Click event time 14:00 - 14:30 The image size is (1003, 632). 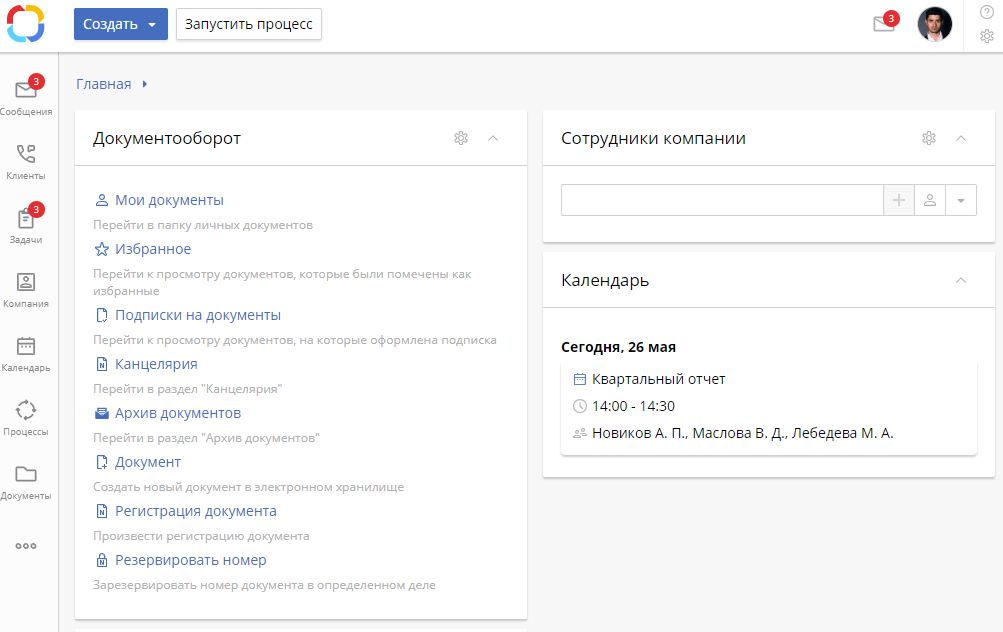[633, 406]
